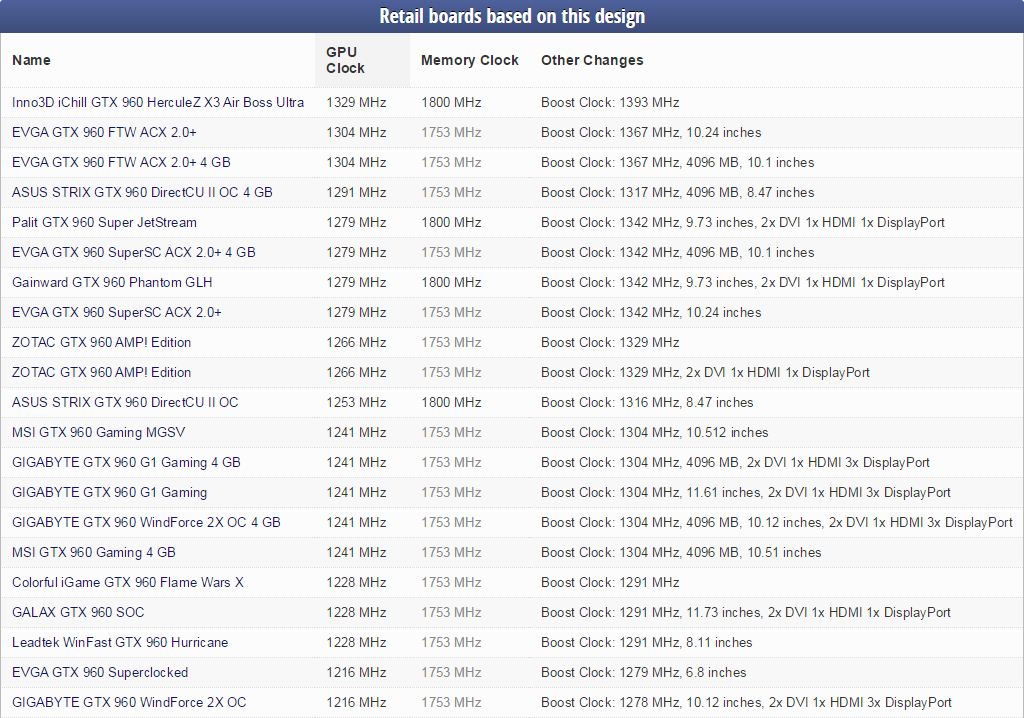Click 'Boost Clock: 1393 MHz' cell

[610, 103]
